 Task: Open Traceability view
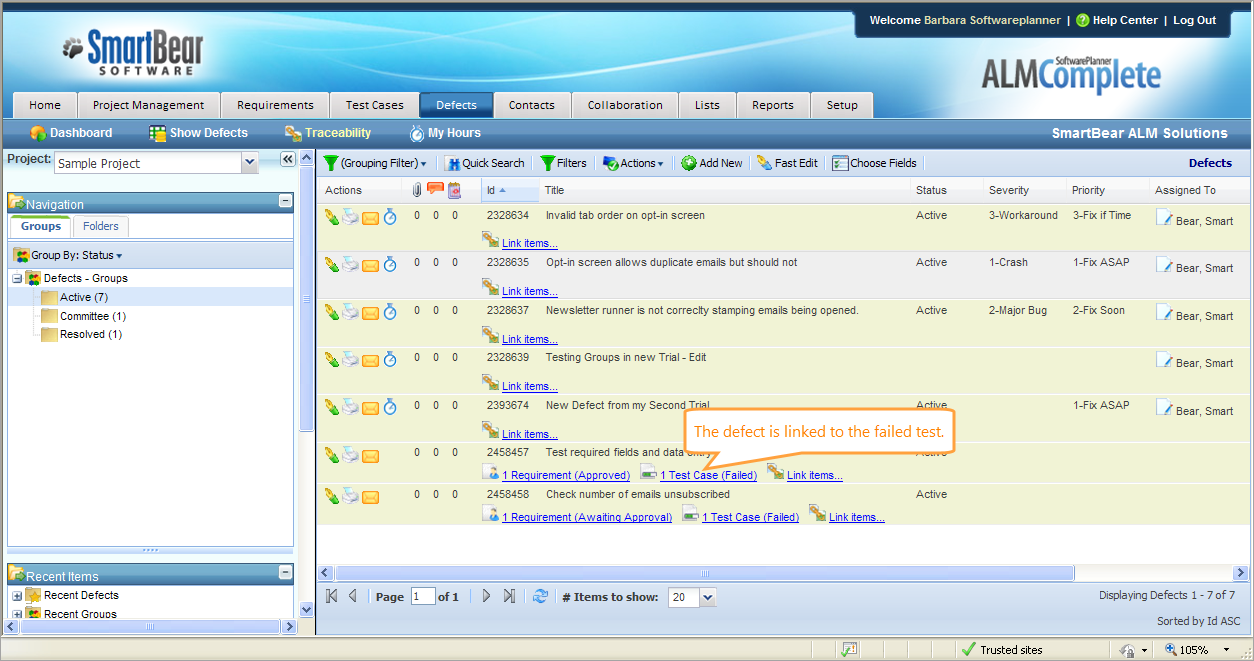(x=328, y=133)
